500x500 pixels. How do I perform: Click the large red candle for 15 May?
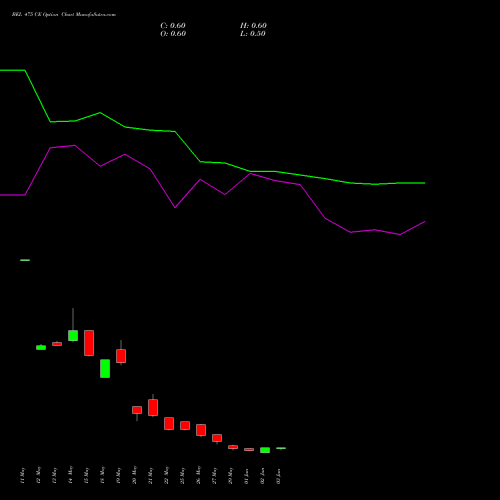point(89,343)
